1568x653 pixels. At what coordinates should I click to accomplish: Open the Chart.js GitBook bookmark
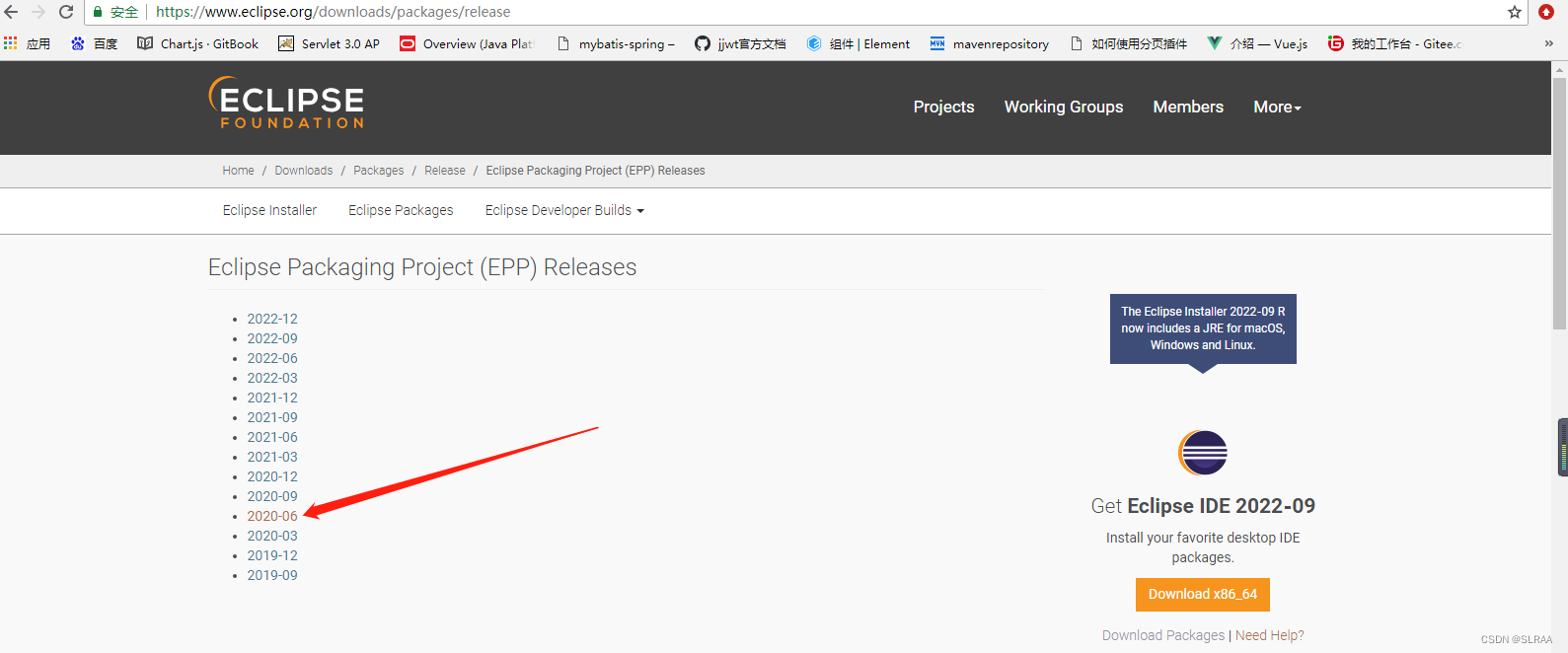(x=197, y=43)
